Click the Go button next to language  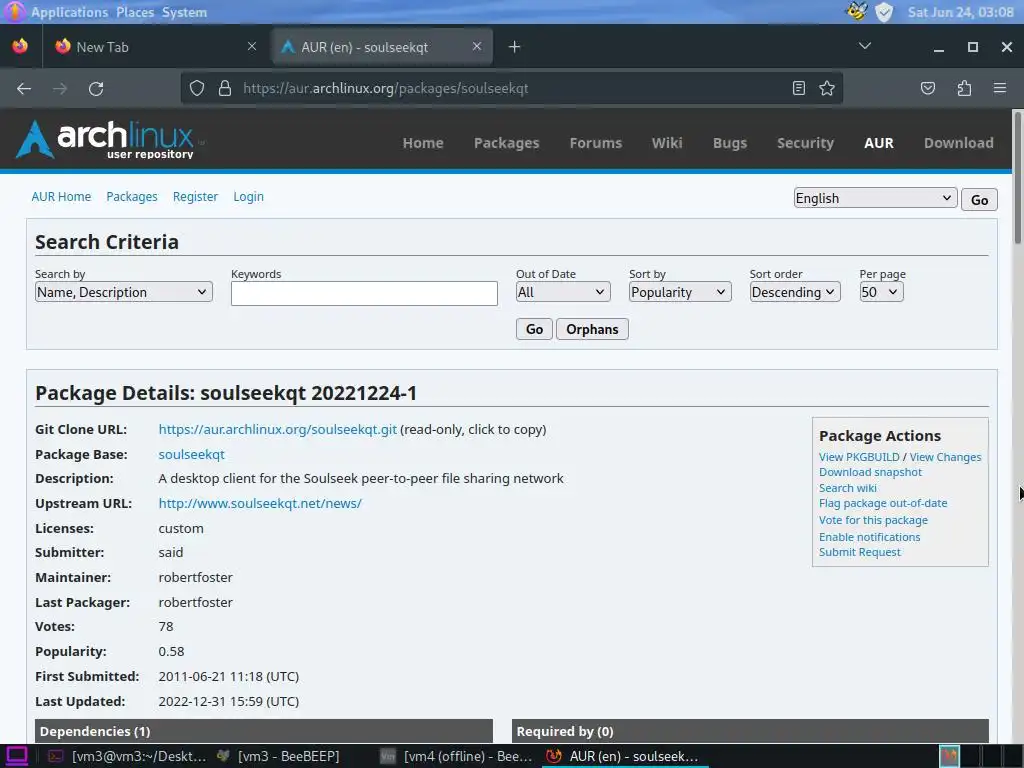point(979,199)
